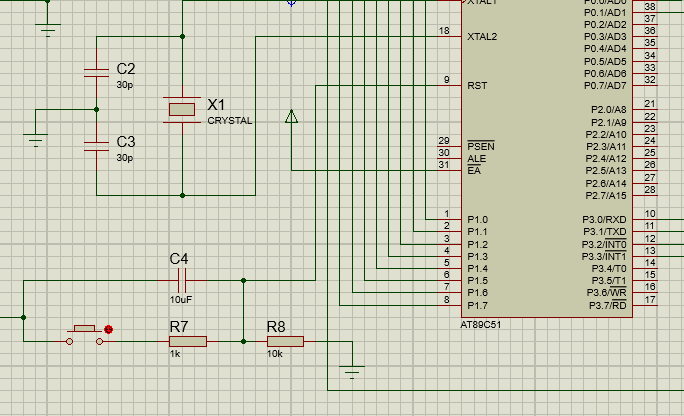This screenshot has width=684, height=416.
Task: Select the P1.0 pin 1
Action: [x=447, y=220]
